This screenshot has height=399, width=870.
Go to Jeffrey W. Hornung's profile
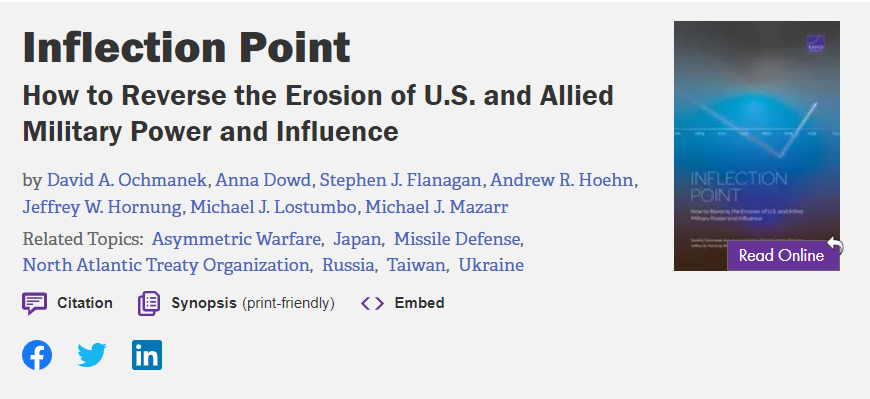[x=102, y=208]
